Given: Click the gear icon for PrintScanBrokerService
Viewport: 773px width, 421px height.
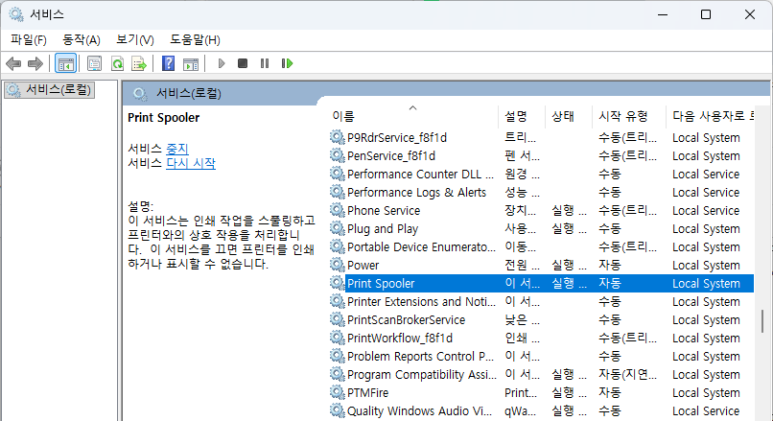Looking at the screenshot, I should click(x=337, y=319).
